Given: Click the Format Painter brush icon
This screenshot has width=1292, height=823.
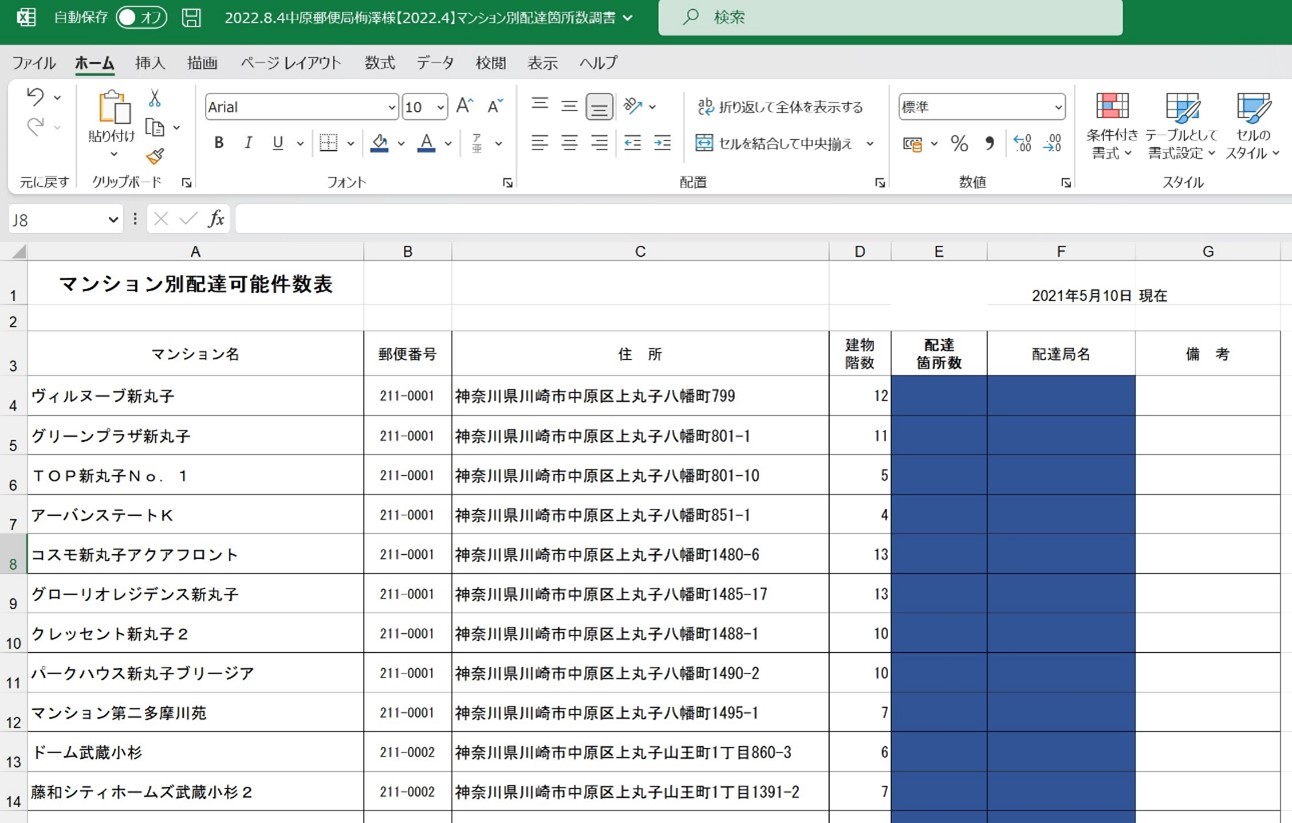Looking at the screenshot, I should (155, 156).
